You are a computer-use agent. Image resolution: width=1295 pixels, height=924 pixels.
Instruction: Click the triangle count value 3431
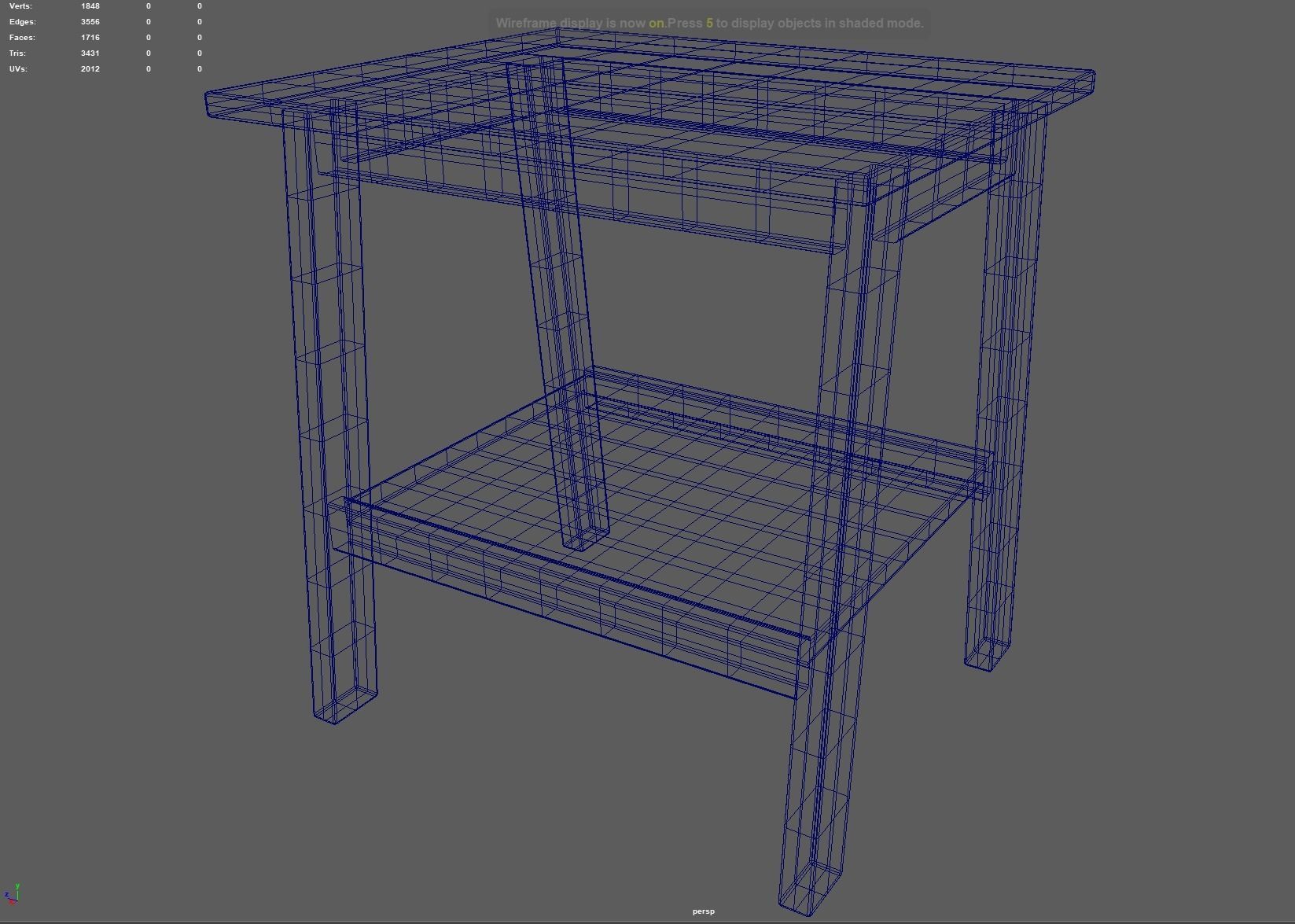(90, 53)
